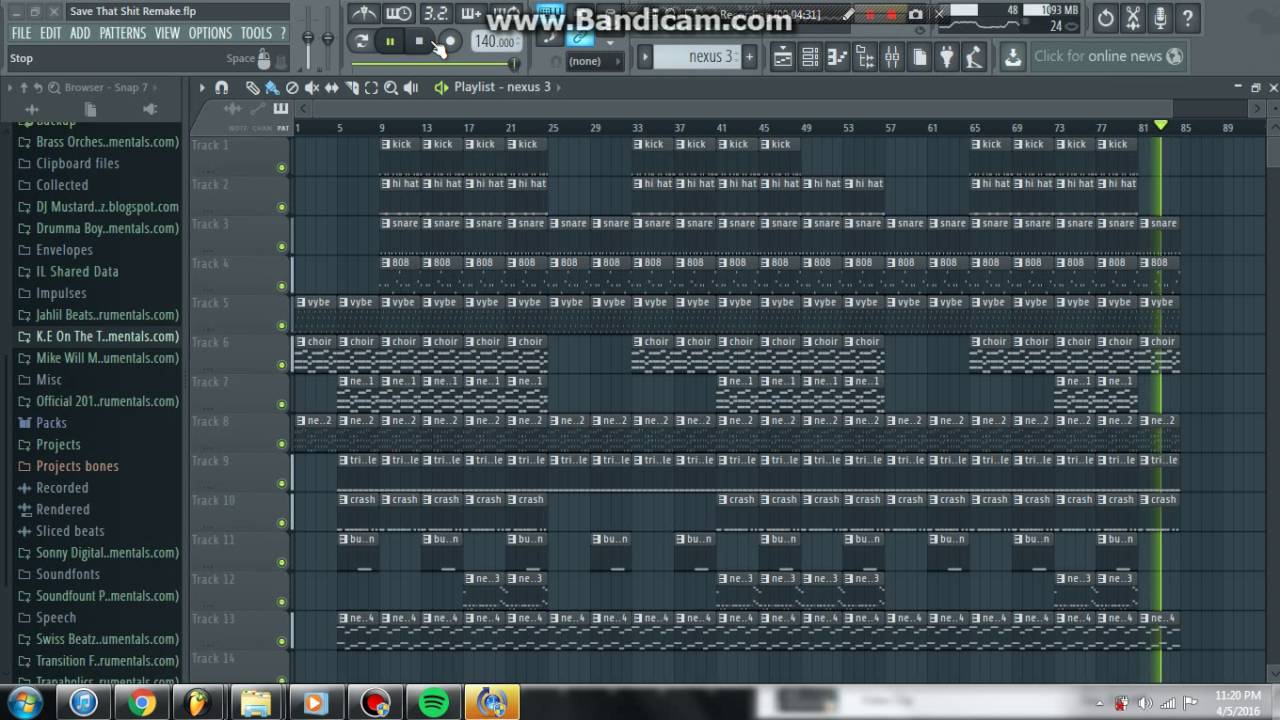
Task: Expand the Soundfonts folder in browser
Action: pyautogui.click(x=68, y=575)
